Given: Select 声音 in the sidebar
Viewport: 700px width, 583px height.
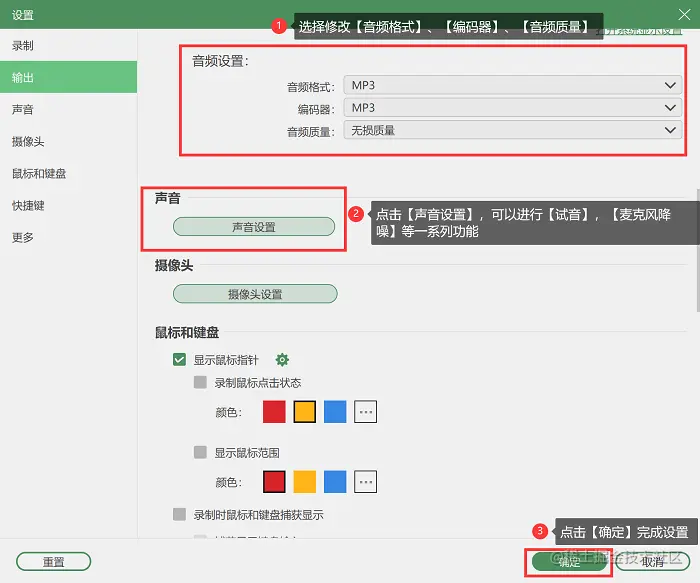Looking at the screenshot, I should click(68, 109).
